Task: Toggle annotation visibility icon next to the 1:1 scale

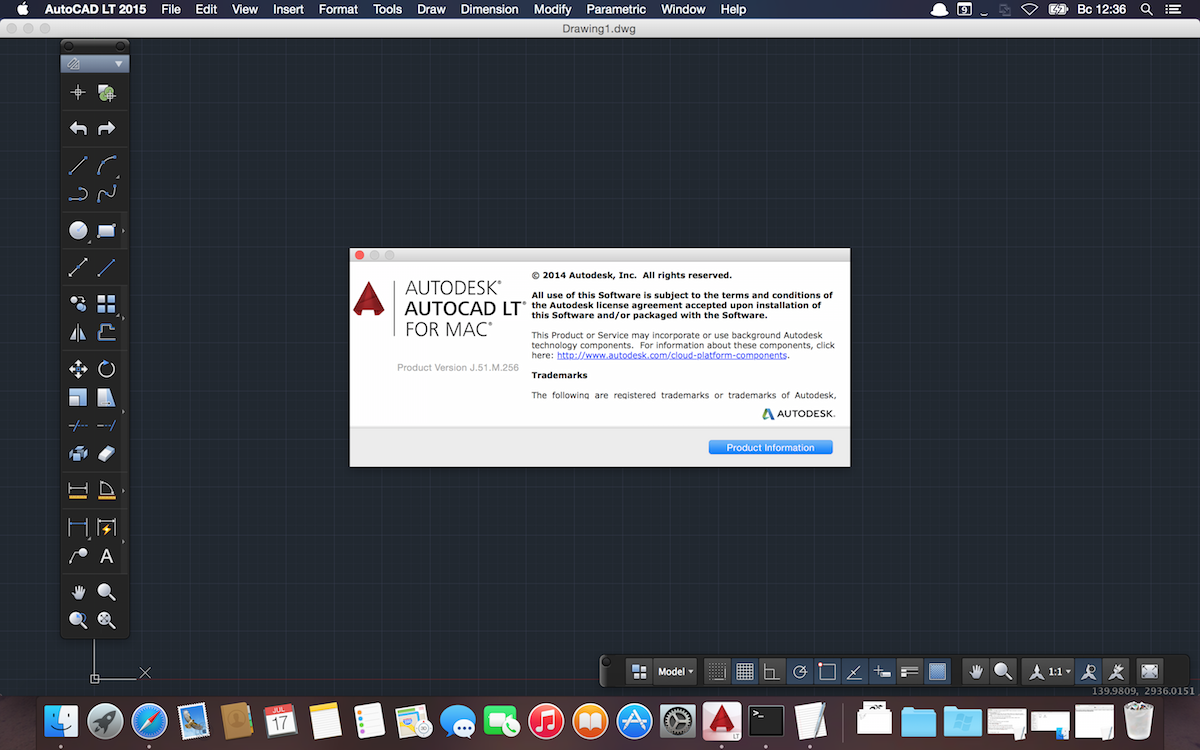Action: point(1089,672)
